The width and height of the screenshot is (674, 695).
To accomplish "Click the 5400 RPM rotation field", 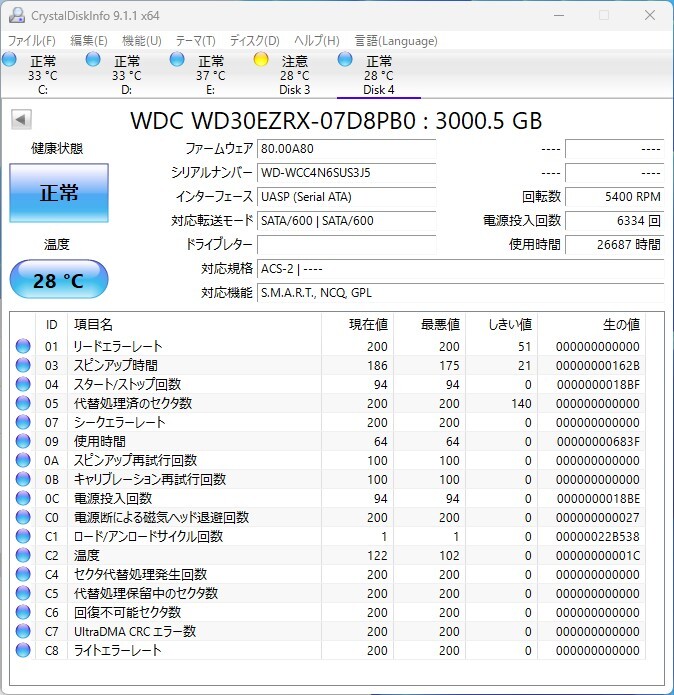I will tap(615, 197).
